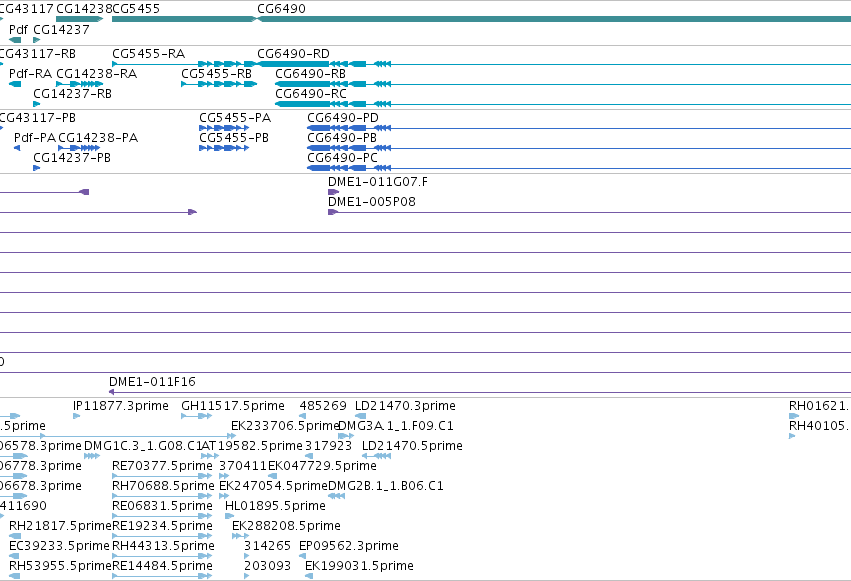This screenshot has width=851, height=581.
Task: Click clone DME1-005P08 label
Action: (x=372, y=202)
